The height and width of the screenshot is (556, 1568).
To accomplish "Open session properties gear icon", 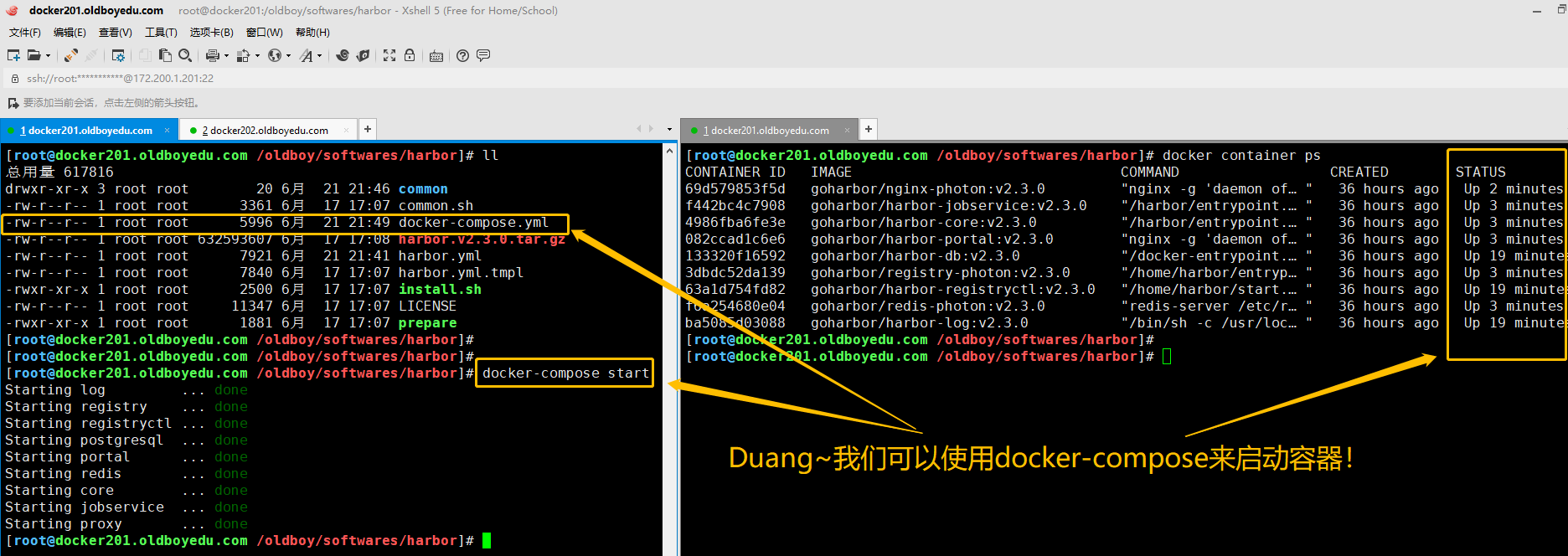I will pos(118,55).
